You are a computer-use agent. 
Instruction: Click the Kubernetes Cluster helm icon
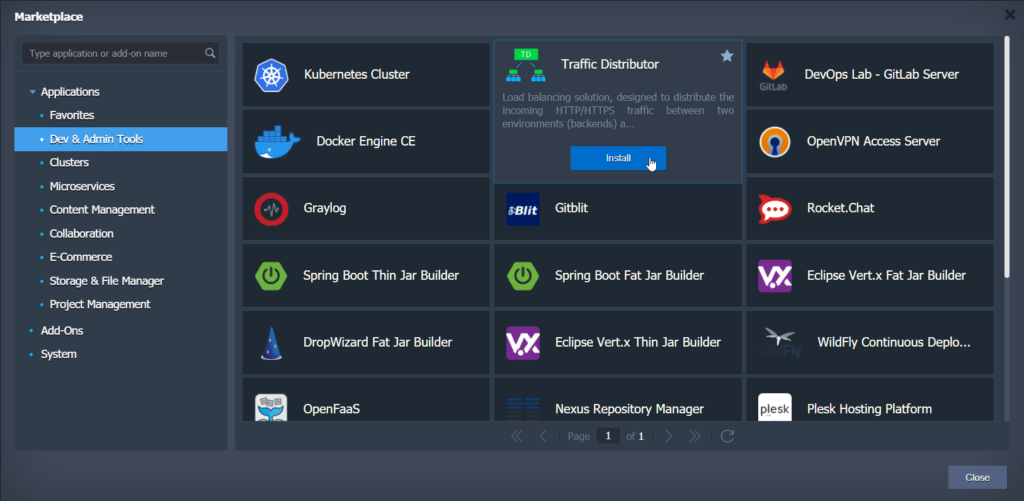point(271,74)
